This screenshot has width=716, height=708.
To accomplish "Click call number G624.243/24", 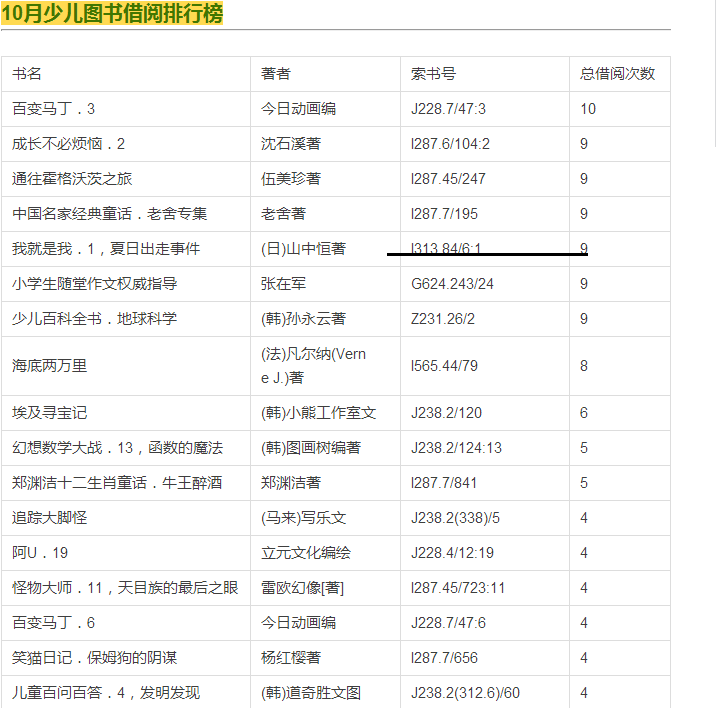I will 453,284.
